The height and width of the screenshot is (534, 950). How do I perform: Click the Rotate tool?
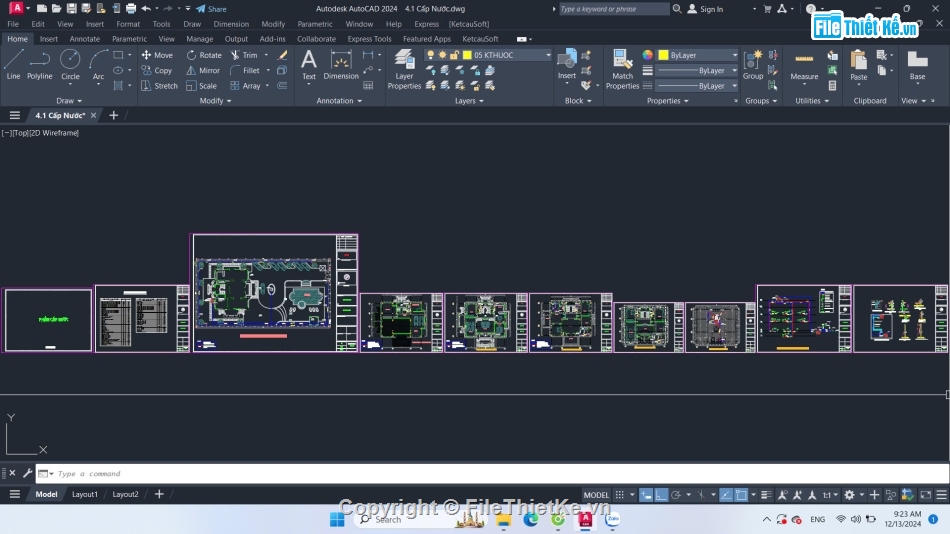(x=204, y=55)
